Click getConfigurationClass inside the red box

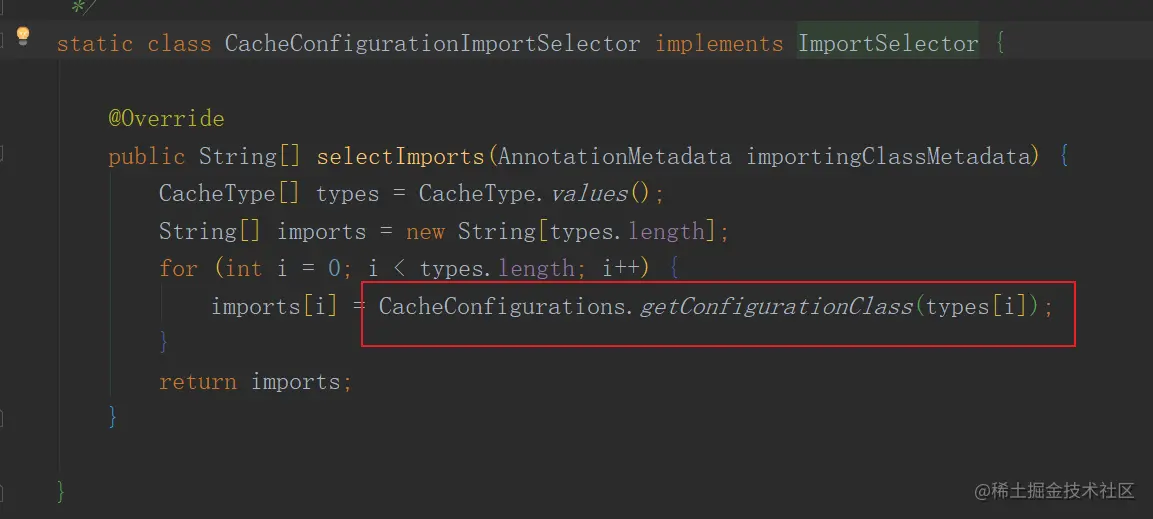pos(775,307)
